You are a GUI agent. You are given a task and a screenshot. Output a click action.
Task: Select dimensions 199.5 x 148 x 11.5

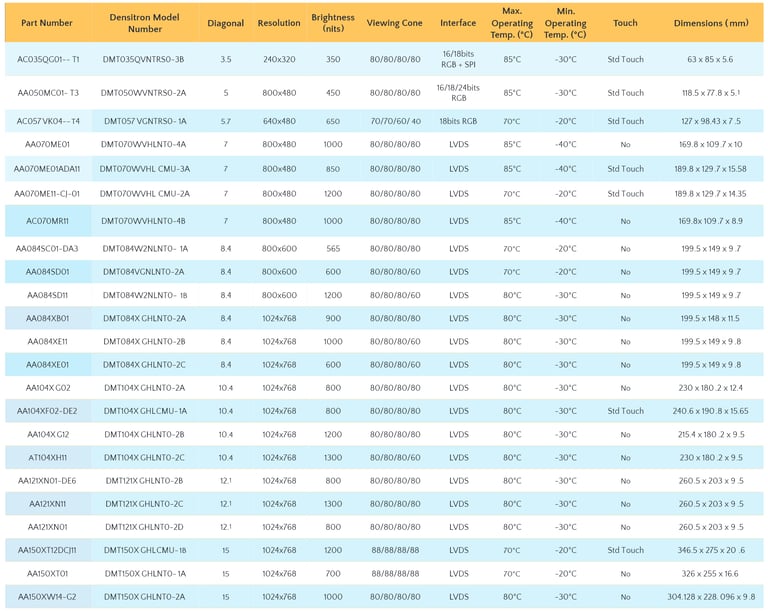(x=710, y=318)
